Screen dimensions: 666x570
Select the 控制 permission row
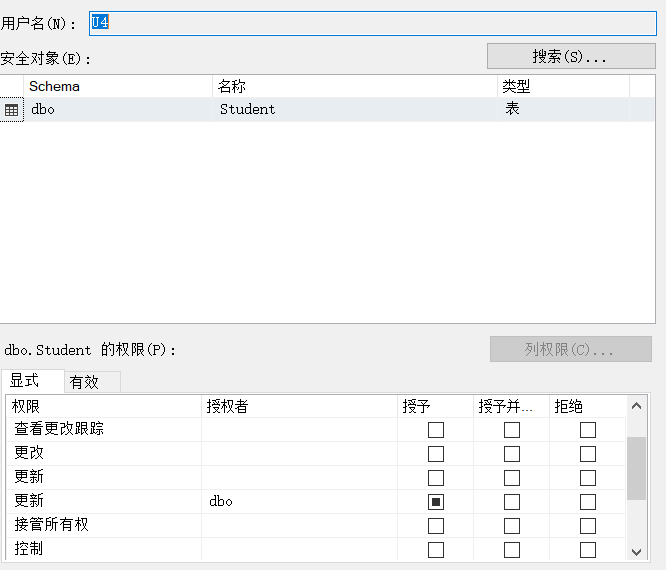pos(316,550)
